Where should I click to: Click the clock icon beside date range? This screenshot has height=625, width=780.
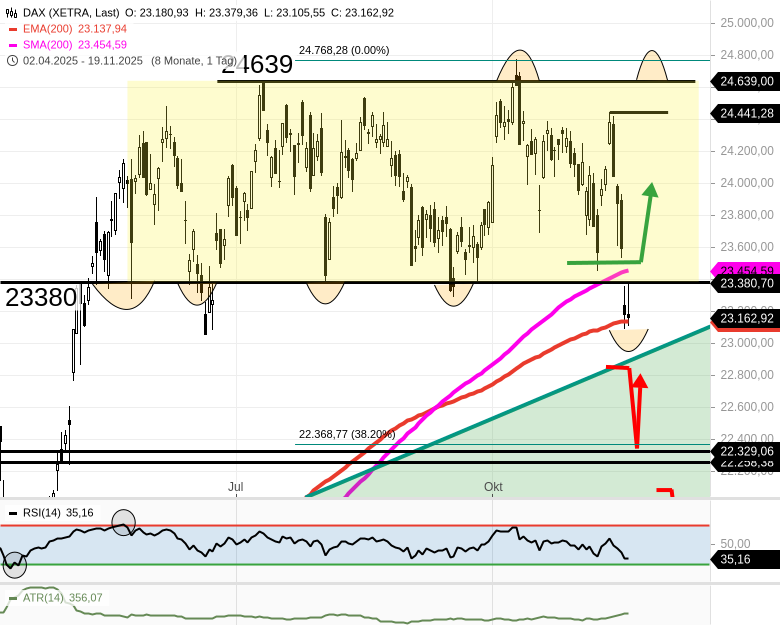(13, 60)
